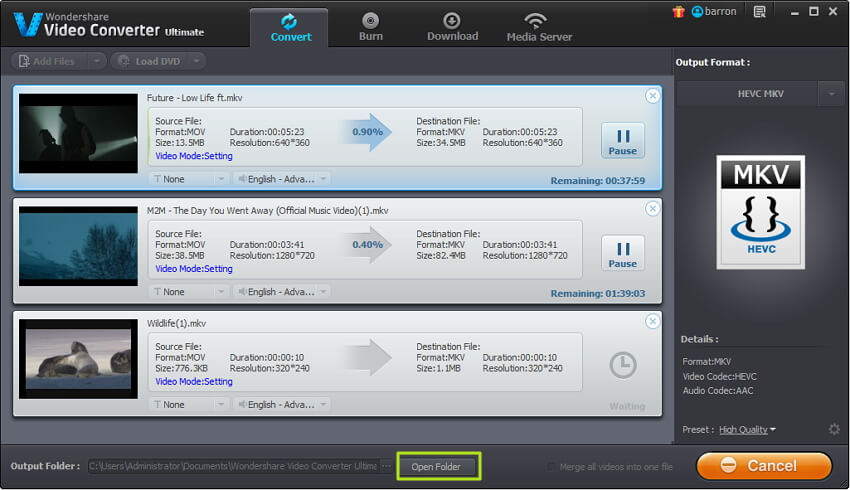Image resolution: width=850 pixels, height=490 pixels.
Task: Open audio track dropdown for M2M video
Action: [x=281, y=292]
